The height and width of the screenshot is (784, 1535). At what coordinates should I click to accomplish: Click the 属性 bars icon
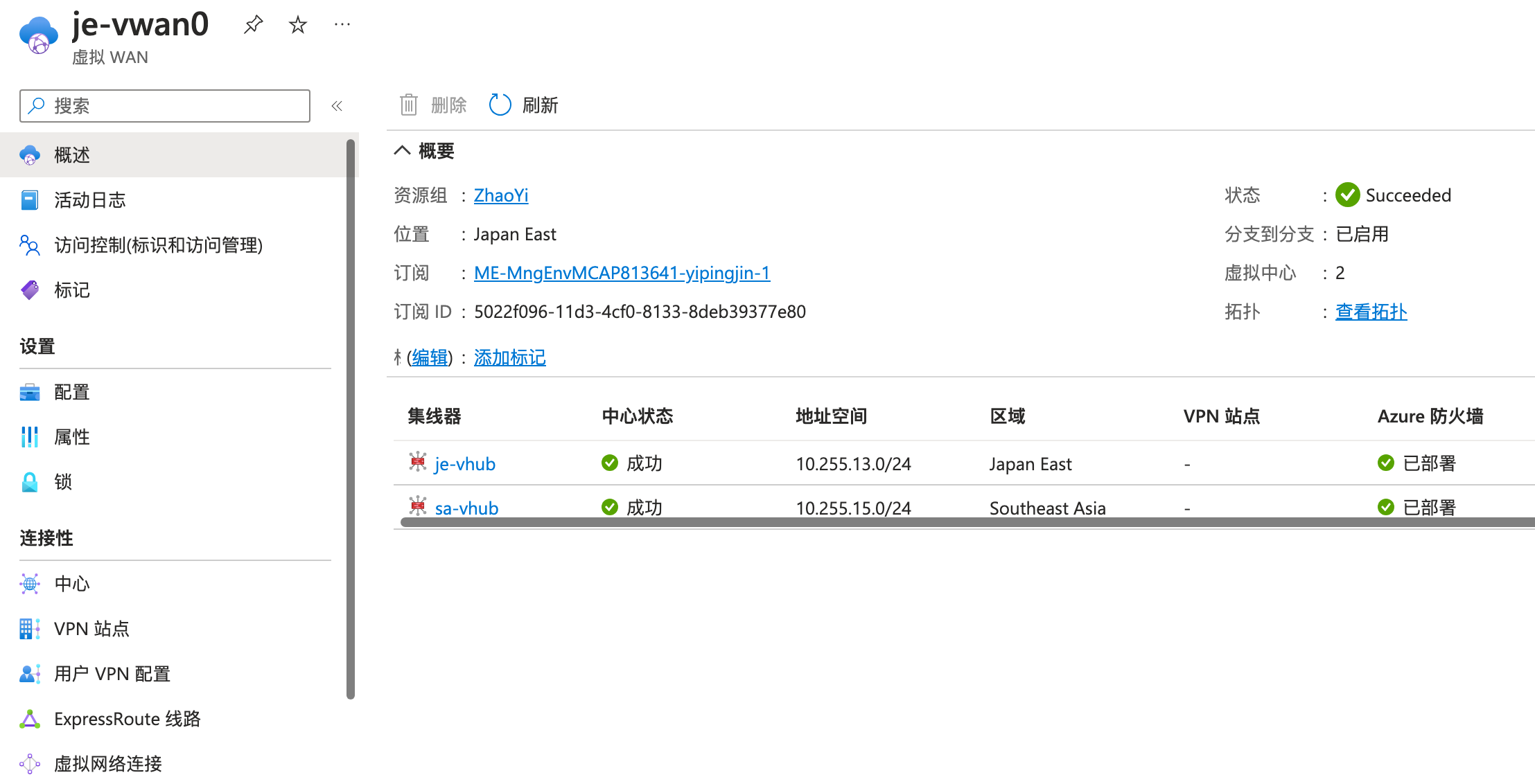[30, 437]
